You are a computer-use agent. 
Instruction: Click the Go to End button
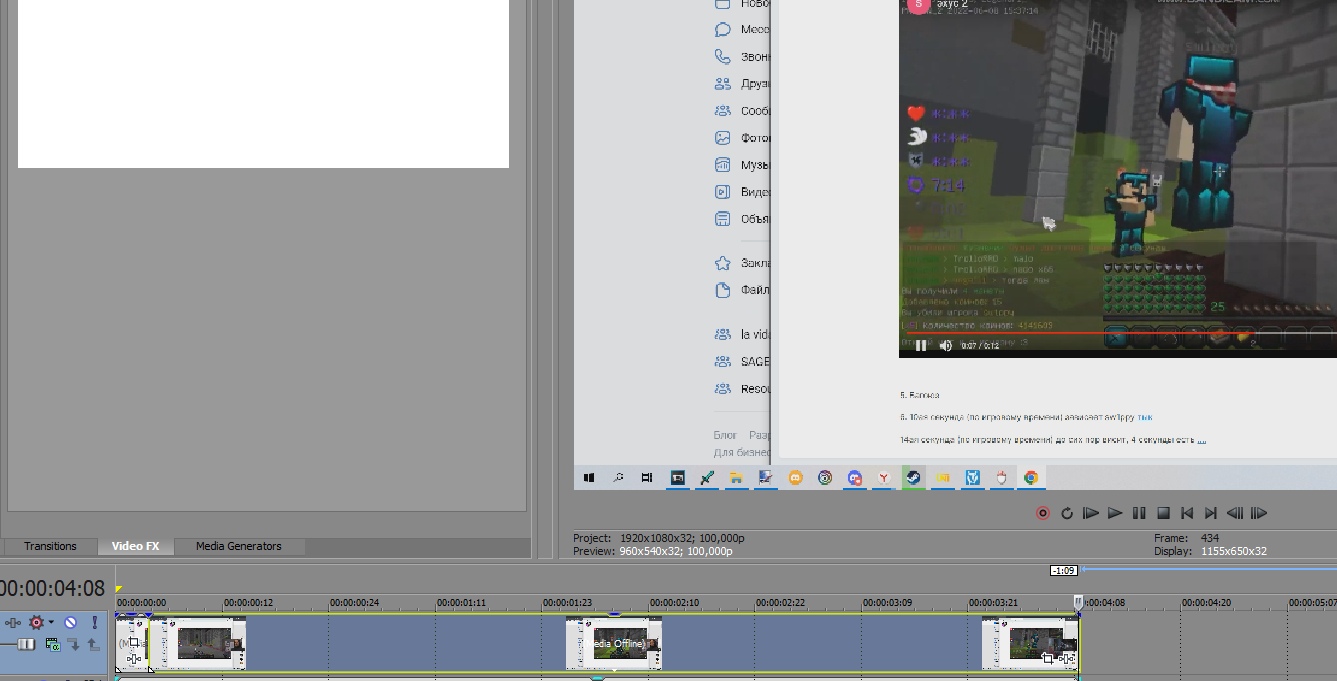[1211, 513]
